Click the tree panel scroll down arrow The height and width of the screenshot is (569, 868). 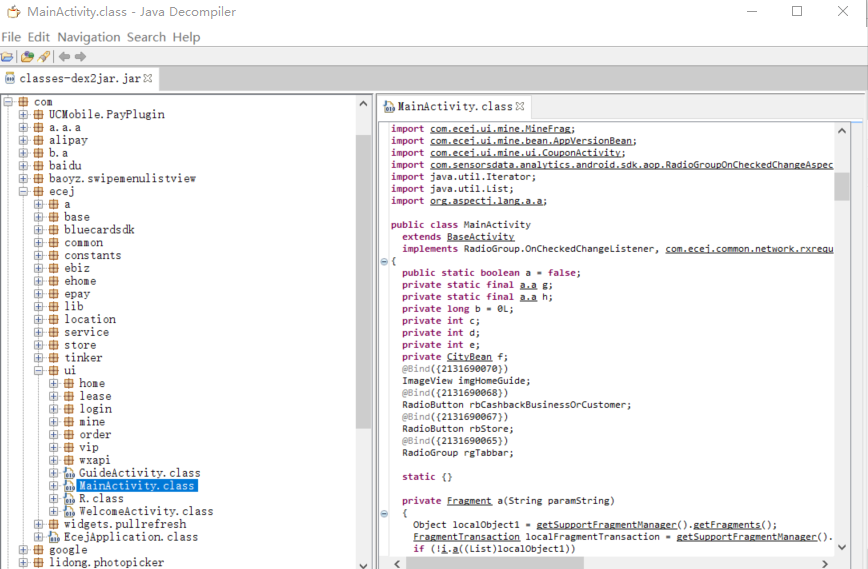(x=363, y=564)
